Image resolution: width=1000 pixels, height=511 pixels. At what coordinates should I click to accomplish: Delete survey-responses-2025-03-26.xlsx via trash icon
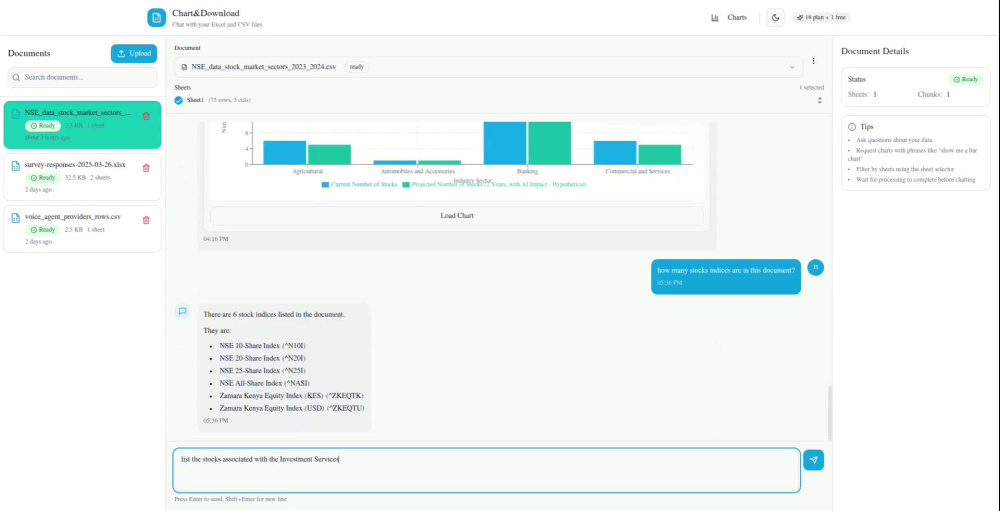(x=146, y=168)
